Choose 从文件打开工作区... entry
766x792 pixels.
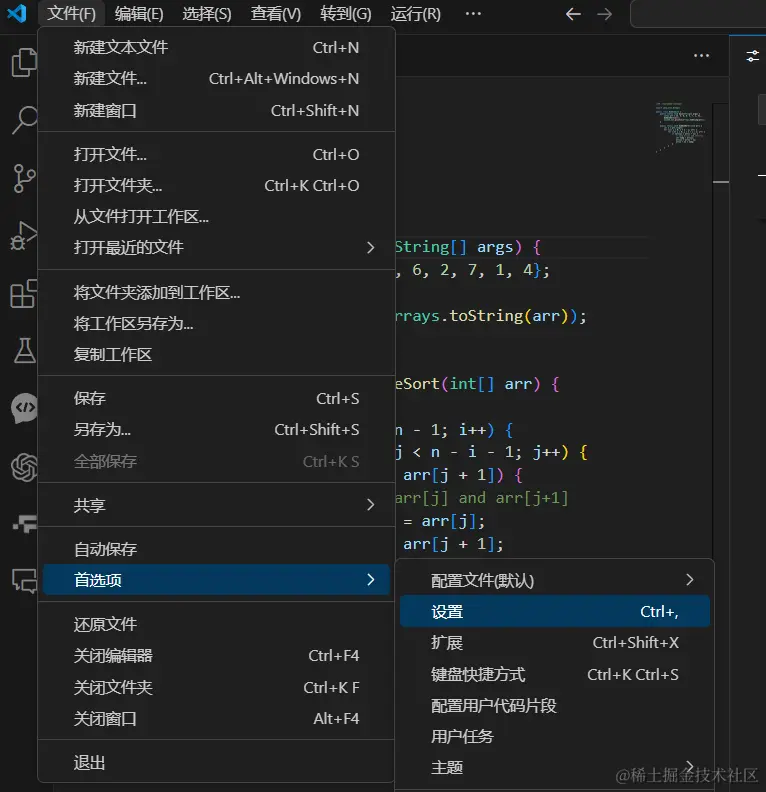[x=216, y=217]
